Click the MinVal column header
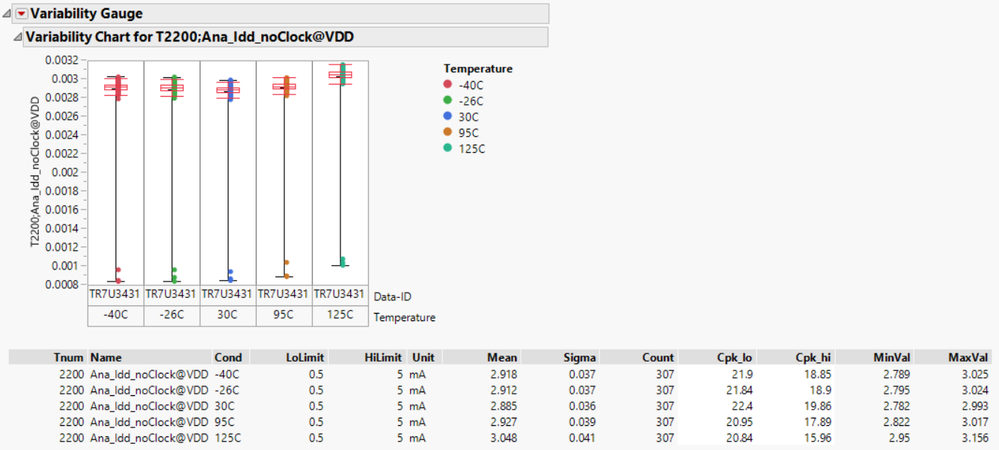999x450 pixels. tap(893, 358)
